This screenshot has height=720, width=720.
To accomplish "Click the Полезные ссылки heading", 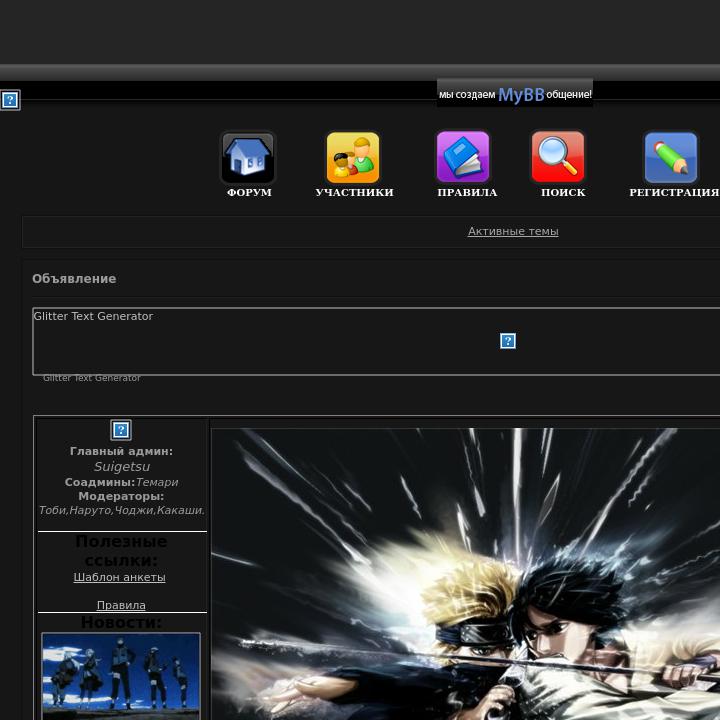I will coord(121,551).
